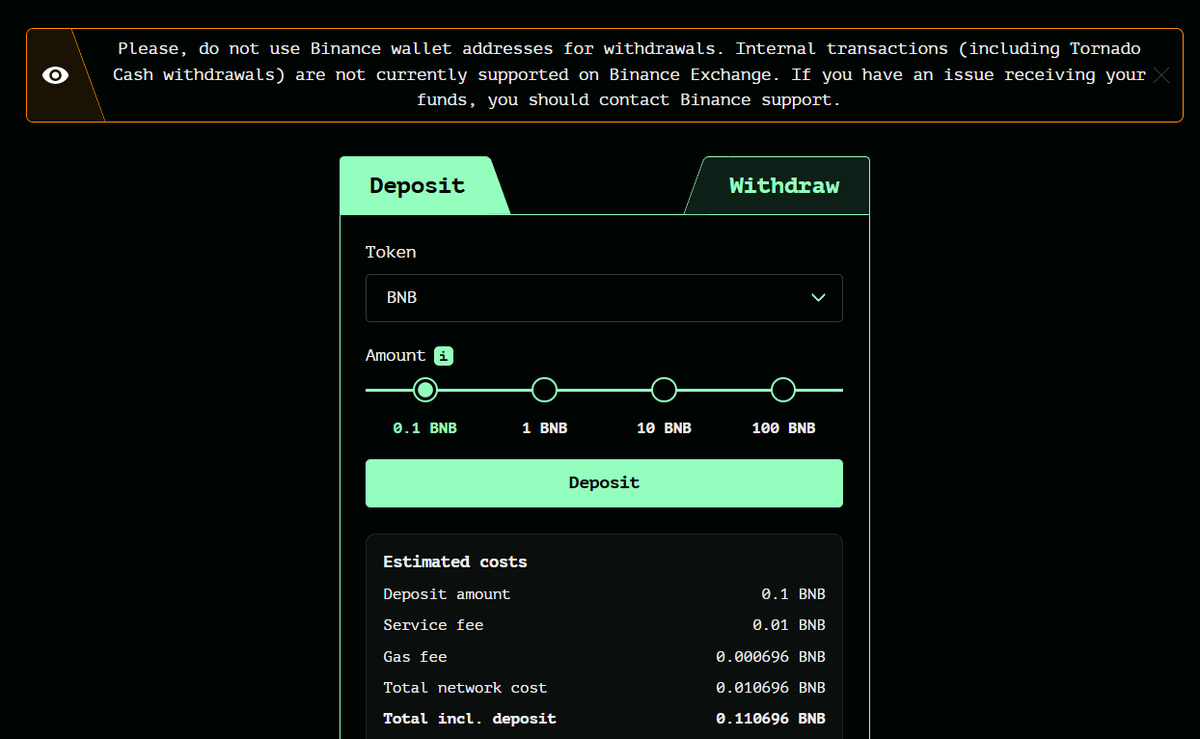Click the Total incl. deposit label
This screenshot has height=739, width=1200.
click(470, 719)
